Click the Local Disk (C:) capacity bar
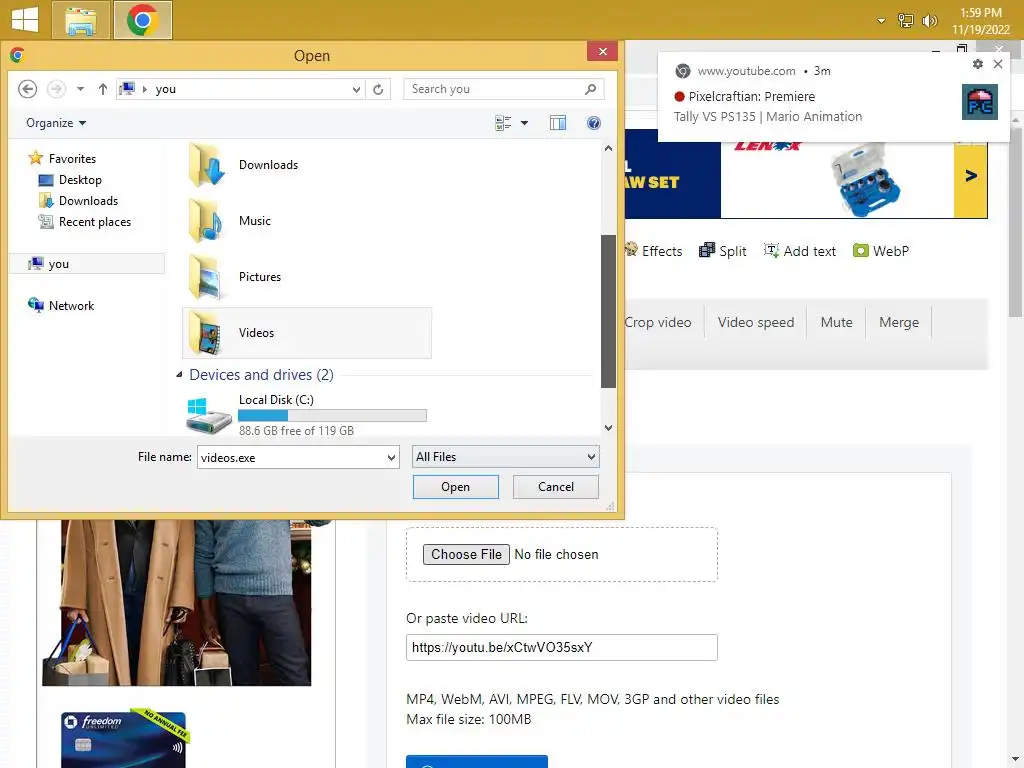Viewport: 1024px width, 768px height. [332, 415]
